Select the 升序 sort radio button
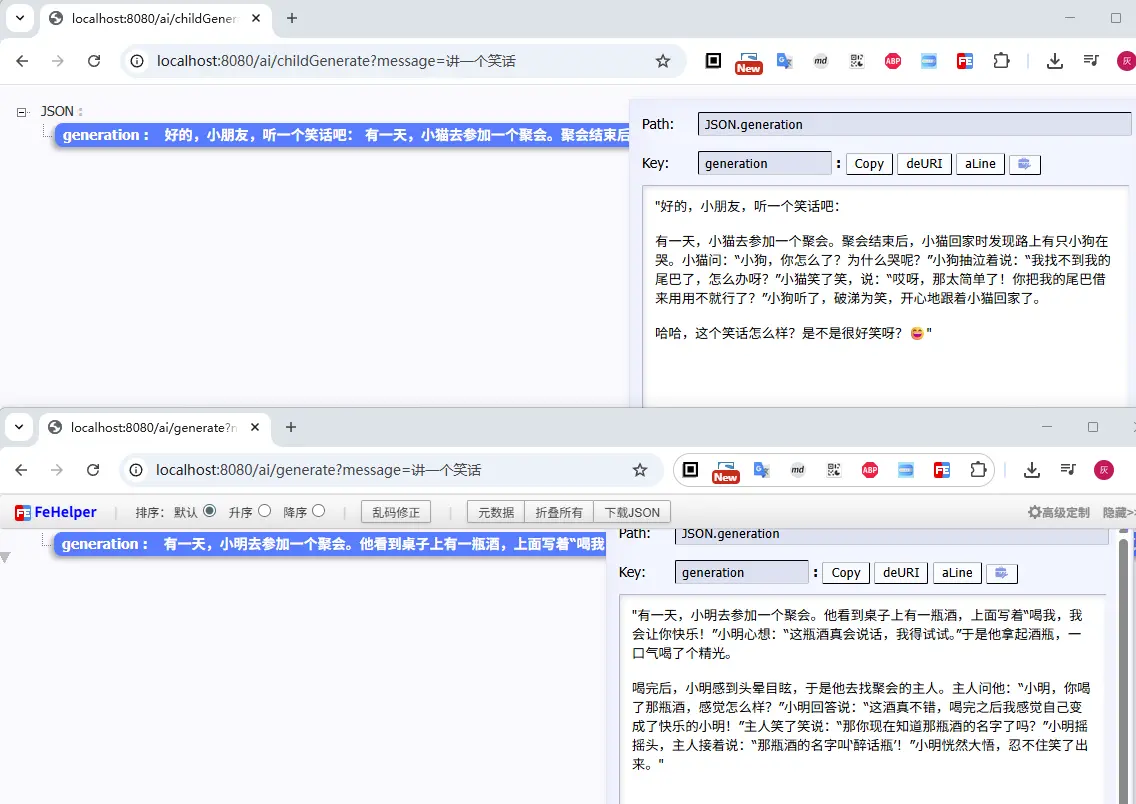Viewport: 1136px width, 804px height. tap(264, 511)
